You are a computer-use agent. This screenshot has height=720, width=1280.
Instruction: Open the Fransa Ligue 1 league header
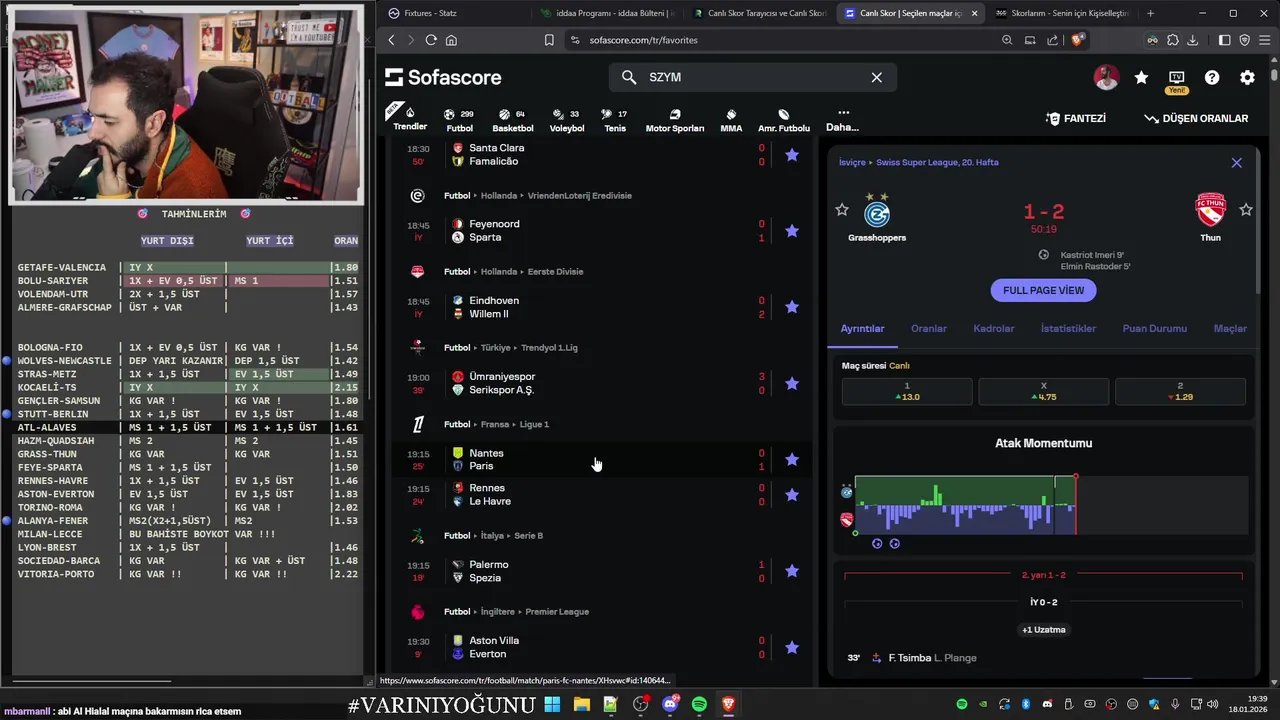coord(496,424)
